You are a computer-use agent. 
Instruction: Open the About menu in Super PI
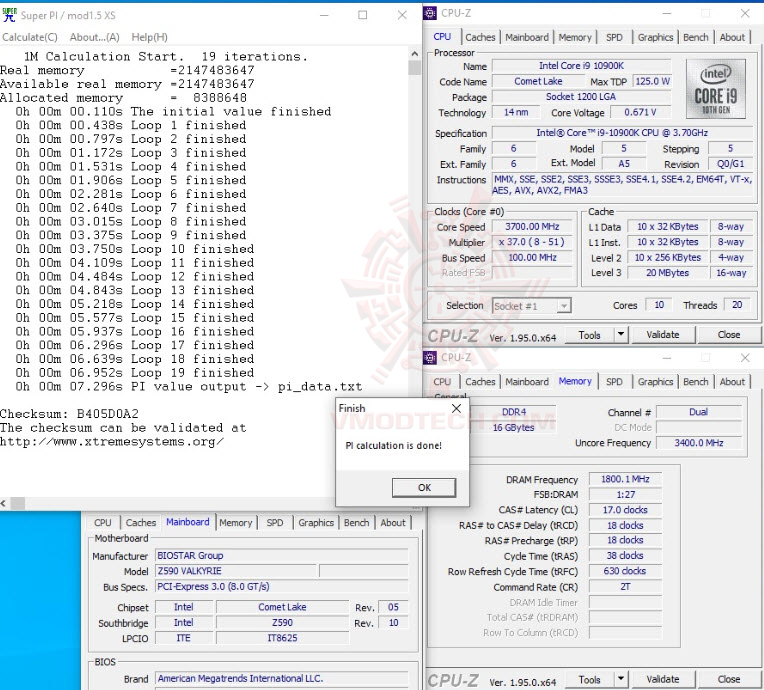tap(95, 37)
